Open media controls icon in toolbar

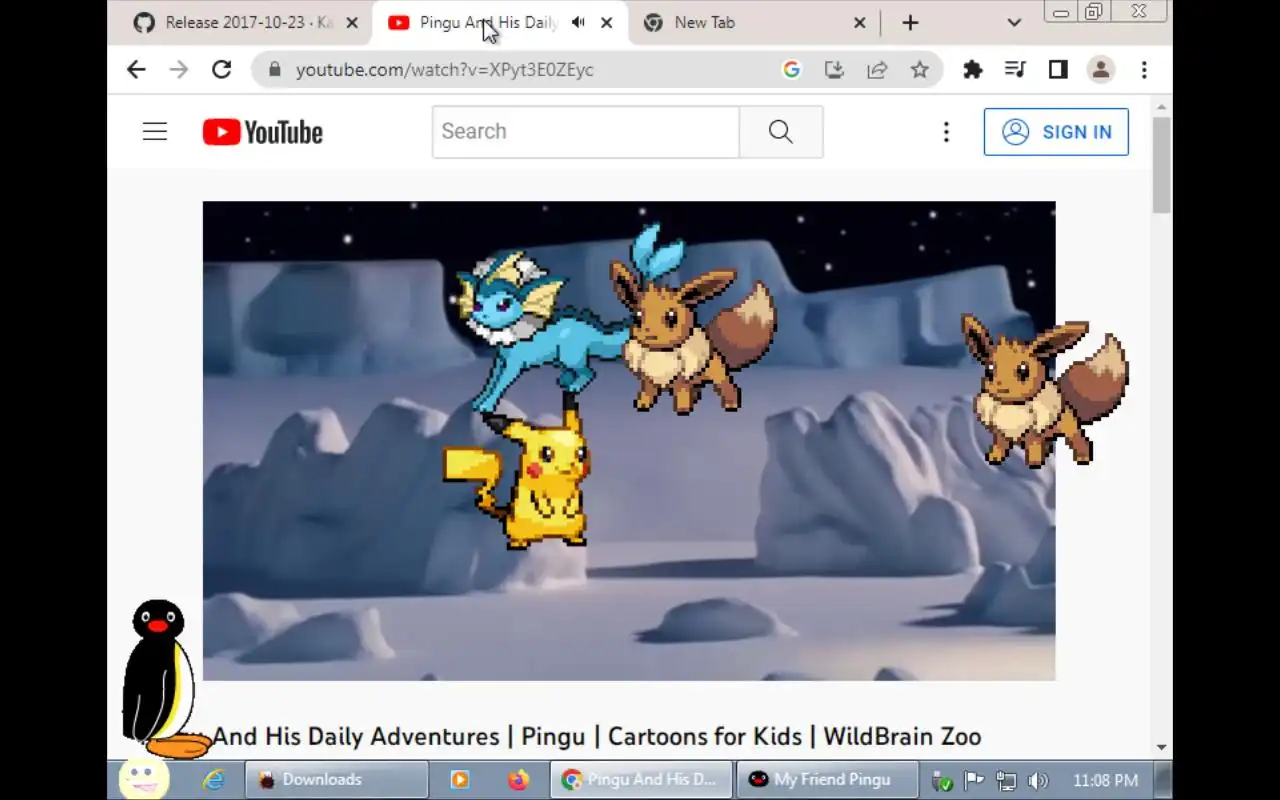click(x=1015, y=69)
